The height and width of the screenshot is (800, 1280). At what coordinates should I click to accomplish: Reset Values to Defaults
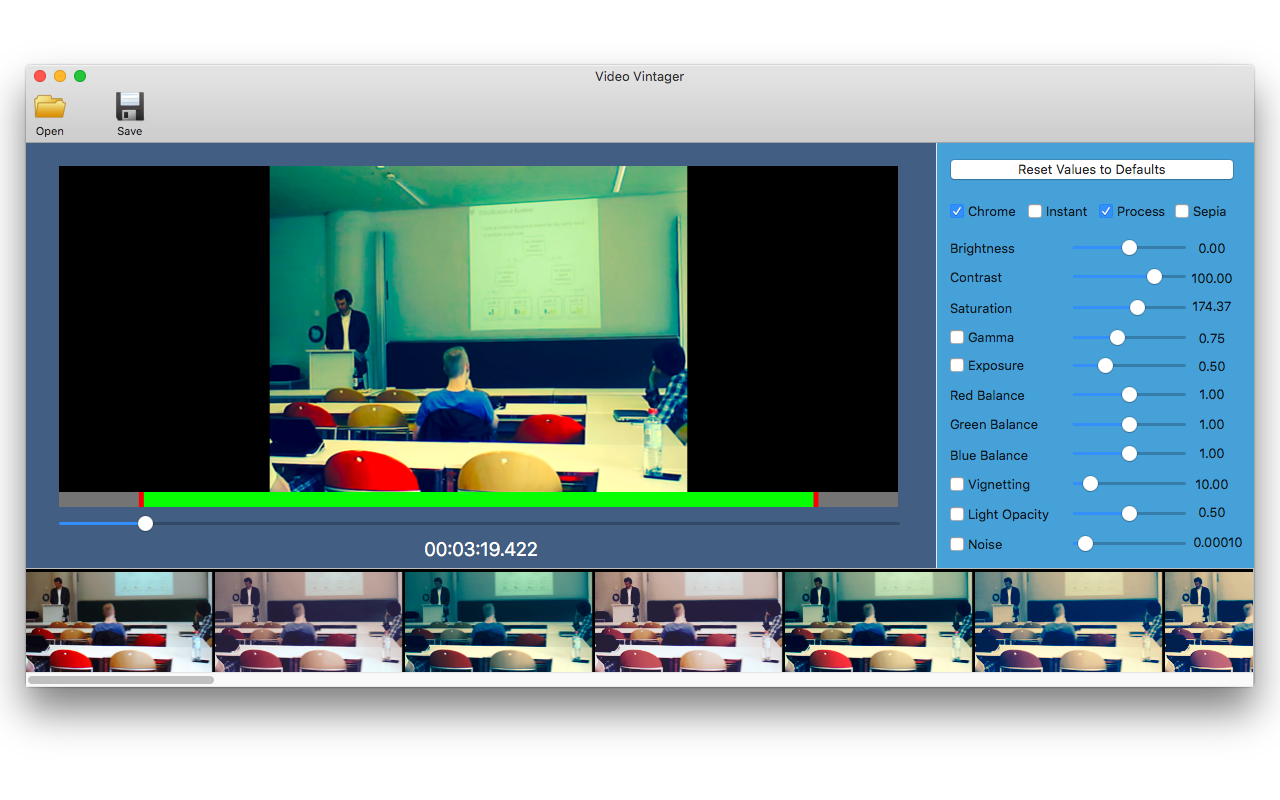coord(1092,169)
